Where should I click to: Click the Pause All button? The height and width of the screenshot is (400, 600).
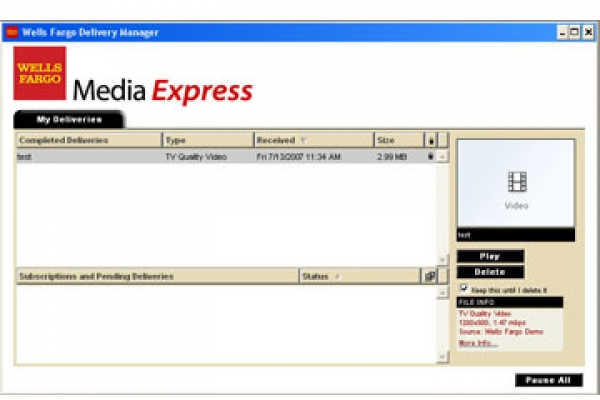pyautogui.click(x=549, y=380)
